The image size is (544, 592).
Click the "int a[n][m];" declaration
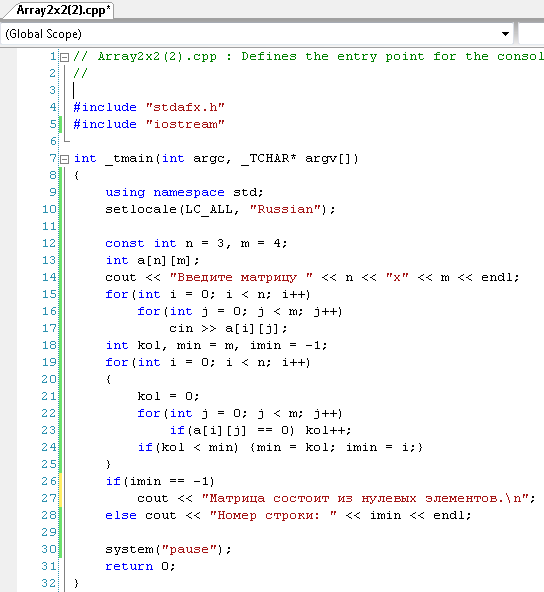point(152,261)
